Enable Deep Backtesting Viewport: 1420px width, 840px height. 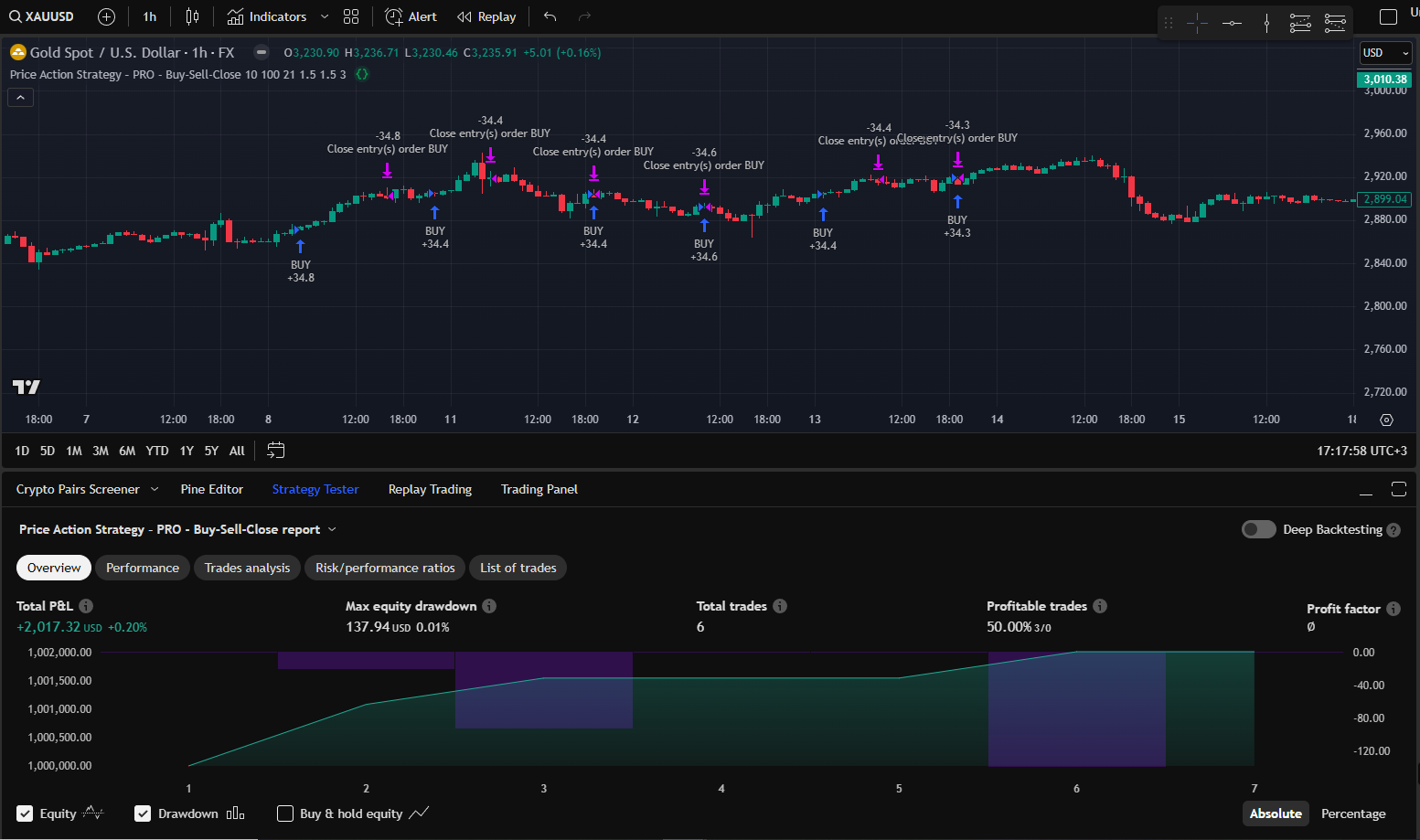click(x=1258, y=529)
